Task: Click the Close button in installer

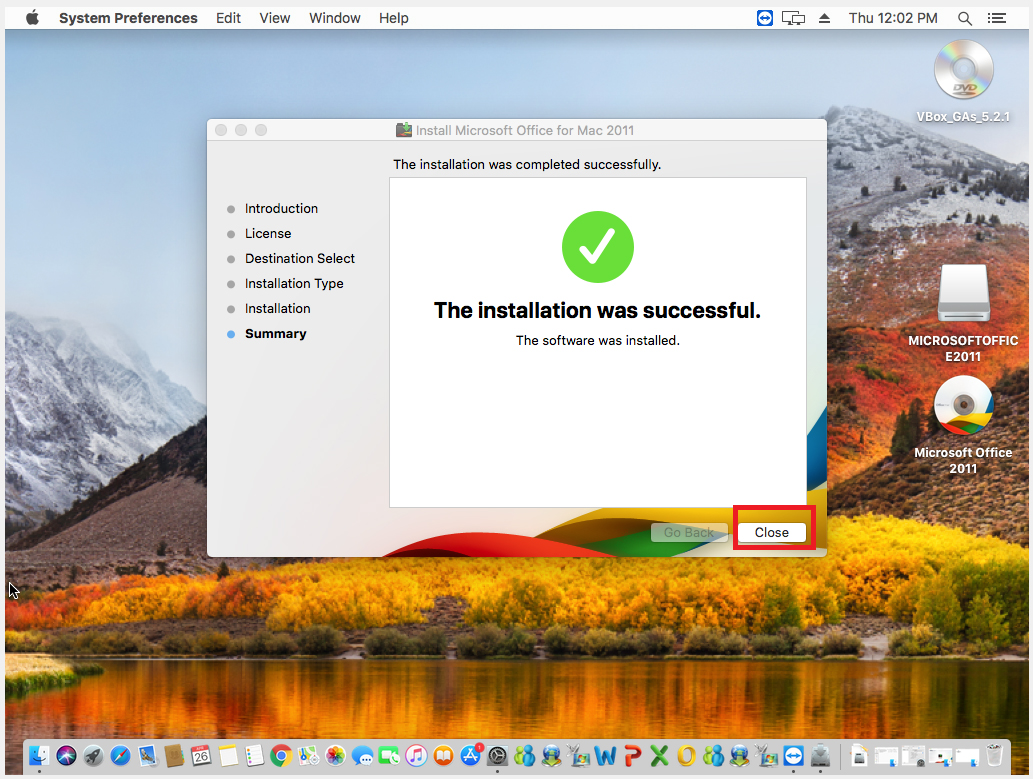Action: 771,532
